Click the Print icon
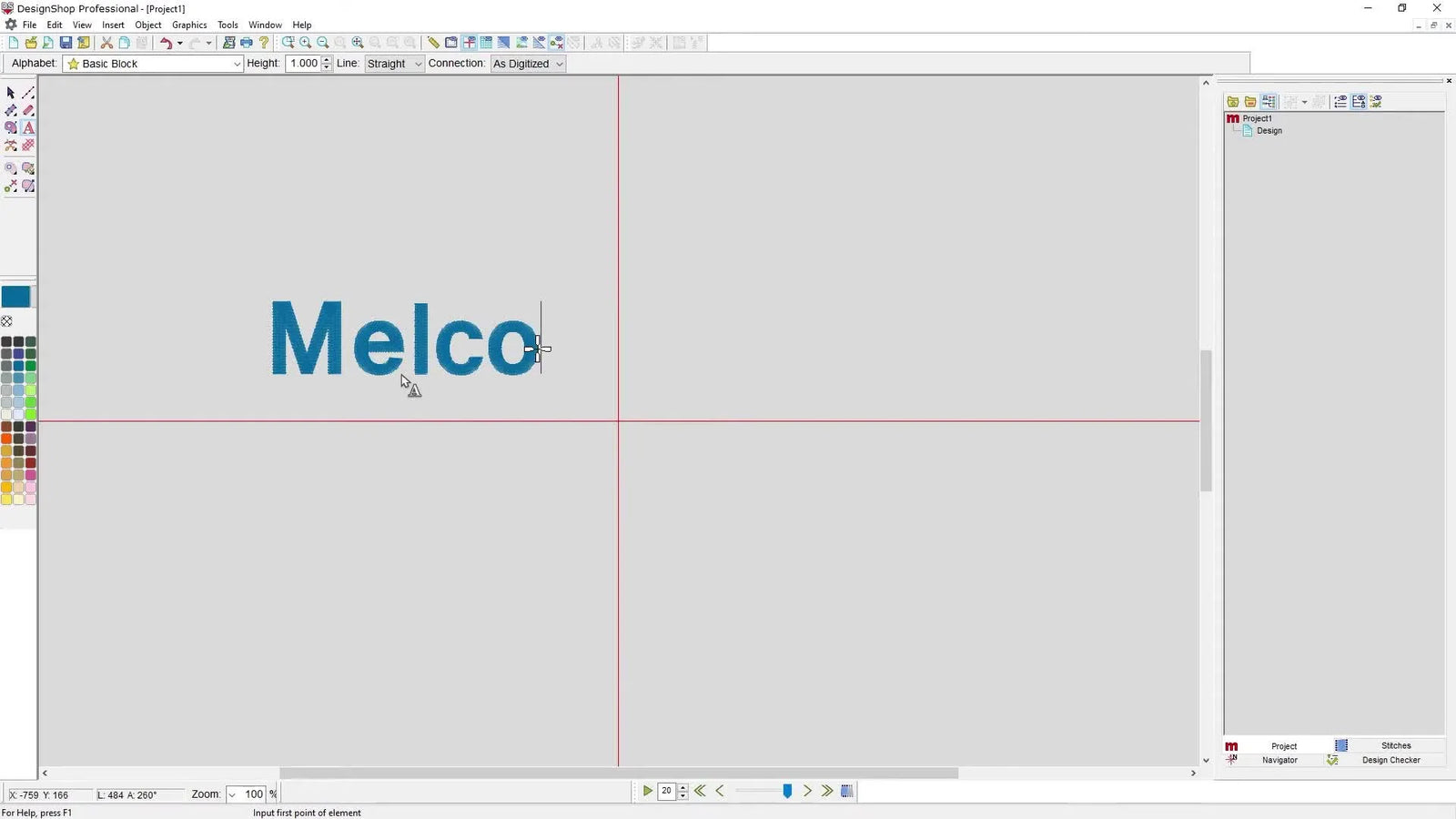 click(x=246, y=43)
